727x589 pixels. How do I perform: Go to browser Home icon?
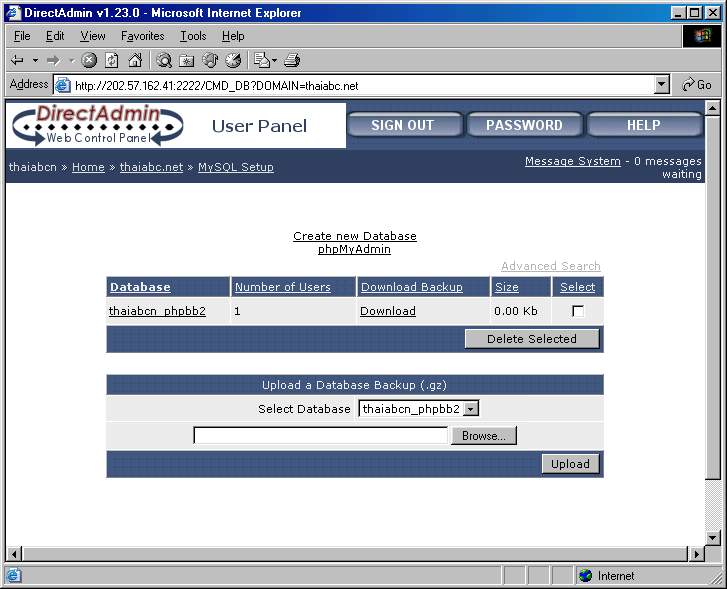(135, 60)
